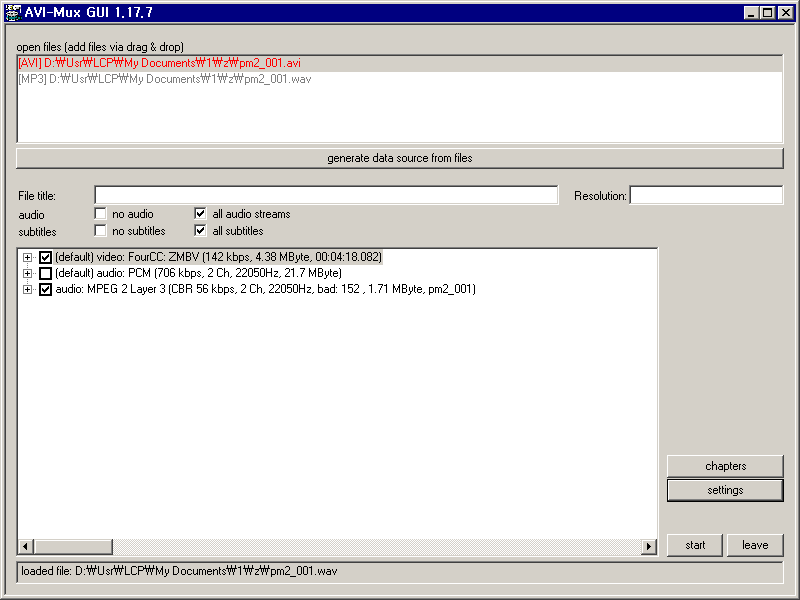Viewport: 800px width, 600px height.
Task: Click the AVI-Mux GUI title bar icon
Action: pos(13,12)
